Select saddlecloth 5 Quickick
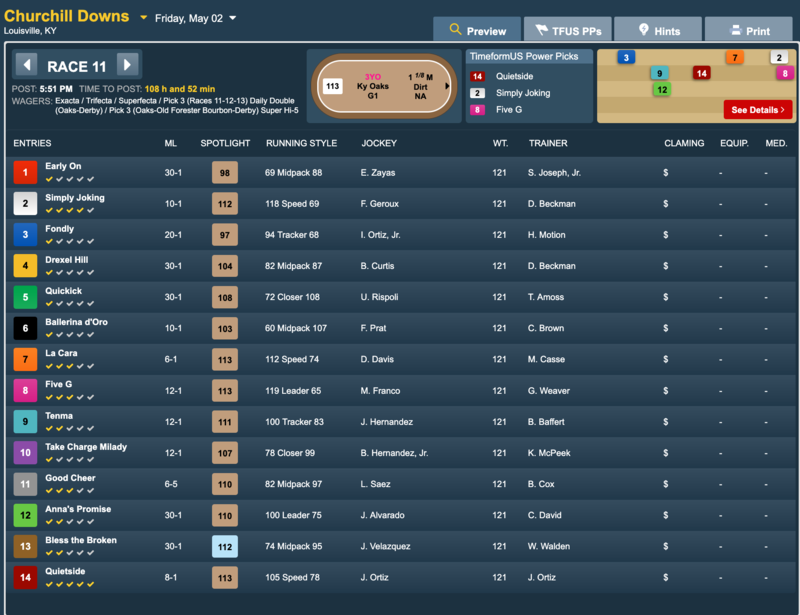 click(x=25, y=297)
